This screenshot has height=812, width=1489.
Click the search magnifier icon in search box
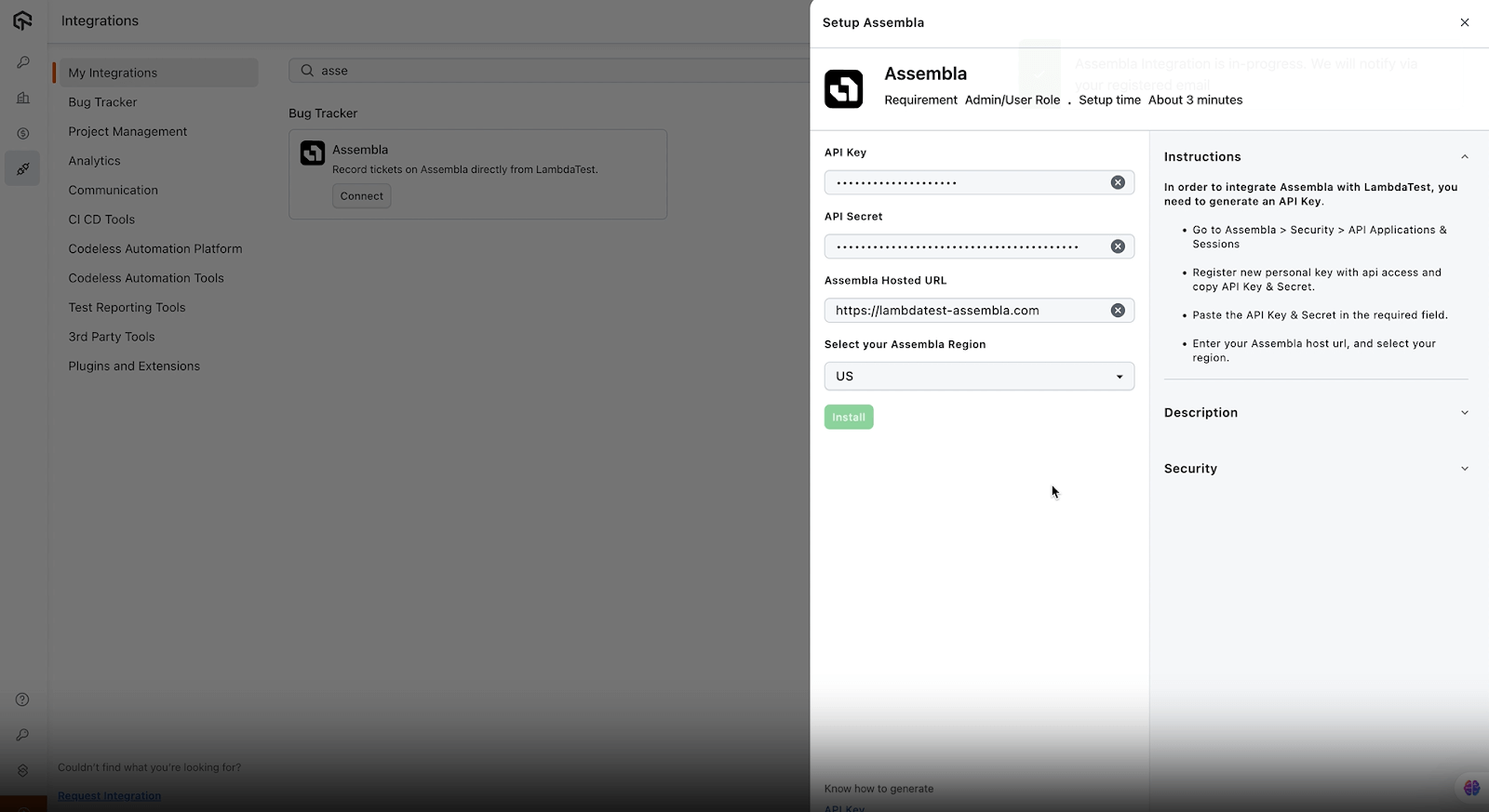click(x=307, y=71)
